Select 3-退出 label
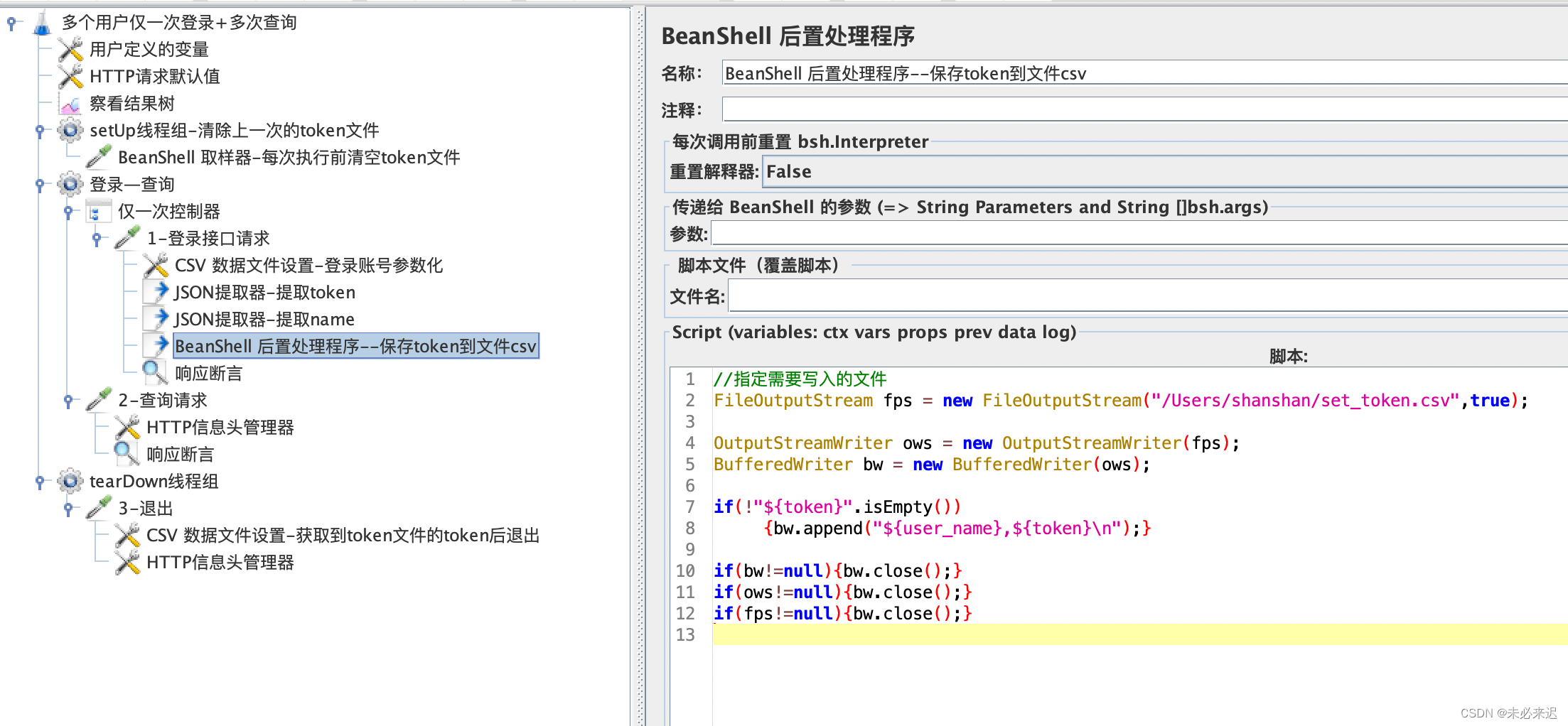The height and width of the screenshot is (726, 1568). tap(146, 509)
